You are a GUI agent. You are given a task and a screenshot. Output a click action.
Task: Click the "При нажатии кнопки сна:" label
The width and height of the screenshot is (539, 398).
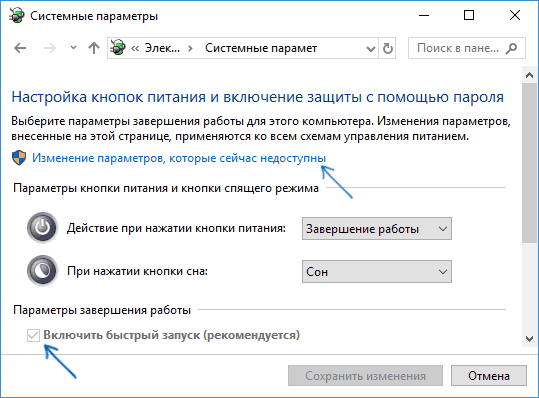(138, 271)
